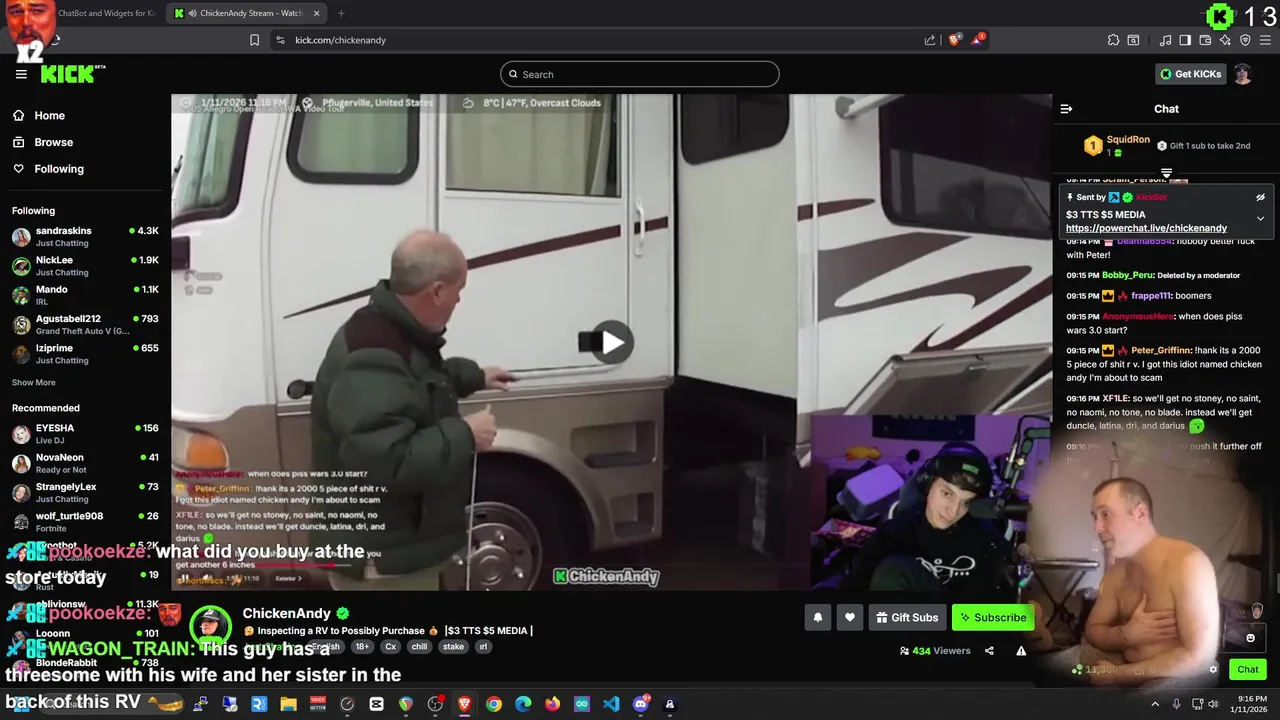Screen dimensions: 1280x720
Task: Open the media music note control
Action: 1165,40
